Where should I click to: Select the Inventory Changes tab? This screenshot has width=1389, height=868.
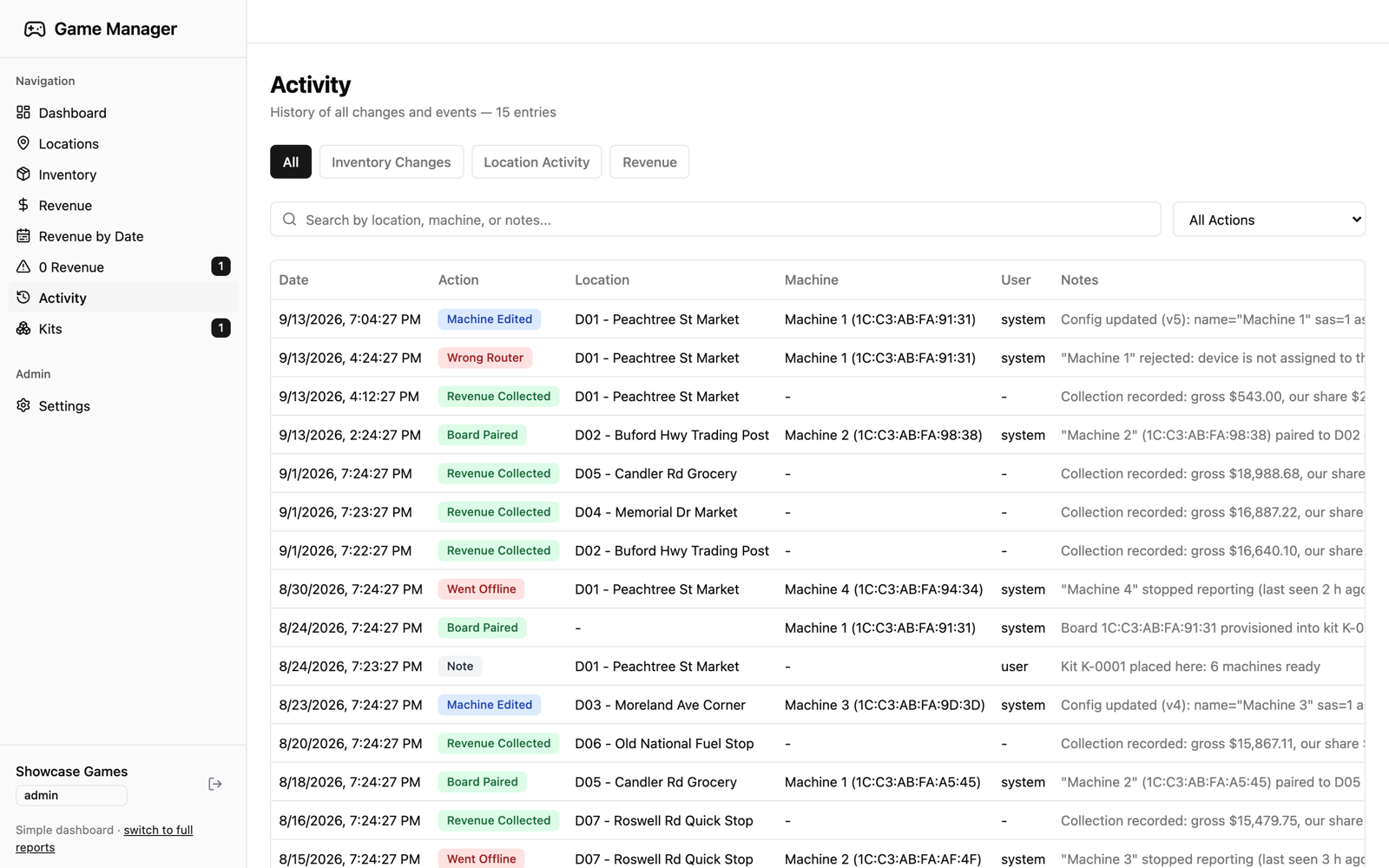click(392, 162)
